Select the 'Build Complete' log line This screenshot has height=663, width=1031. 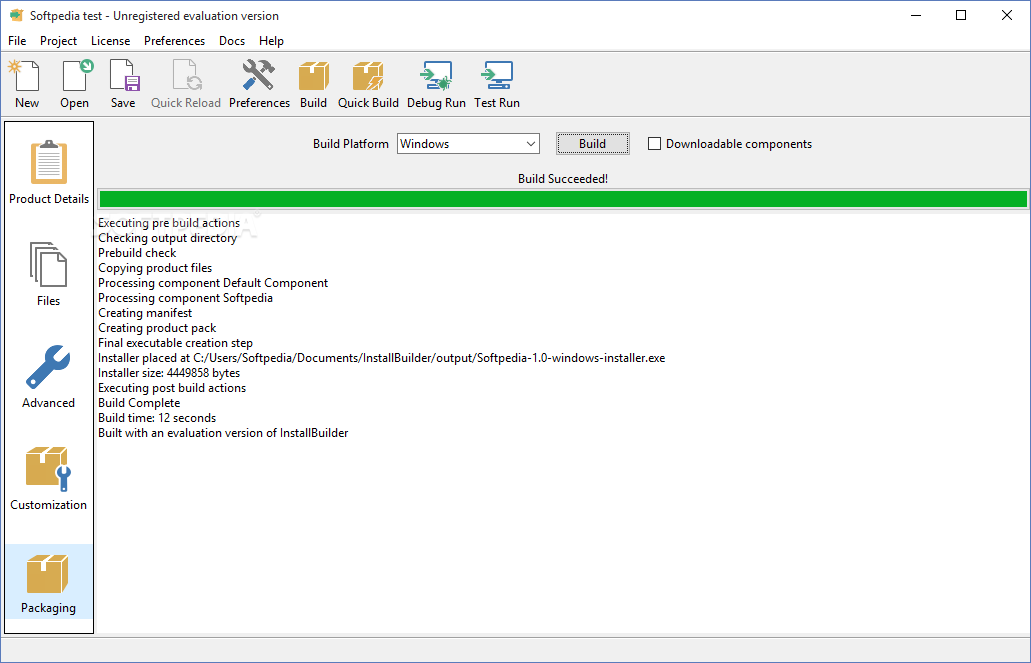(139, 403)
